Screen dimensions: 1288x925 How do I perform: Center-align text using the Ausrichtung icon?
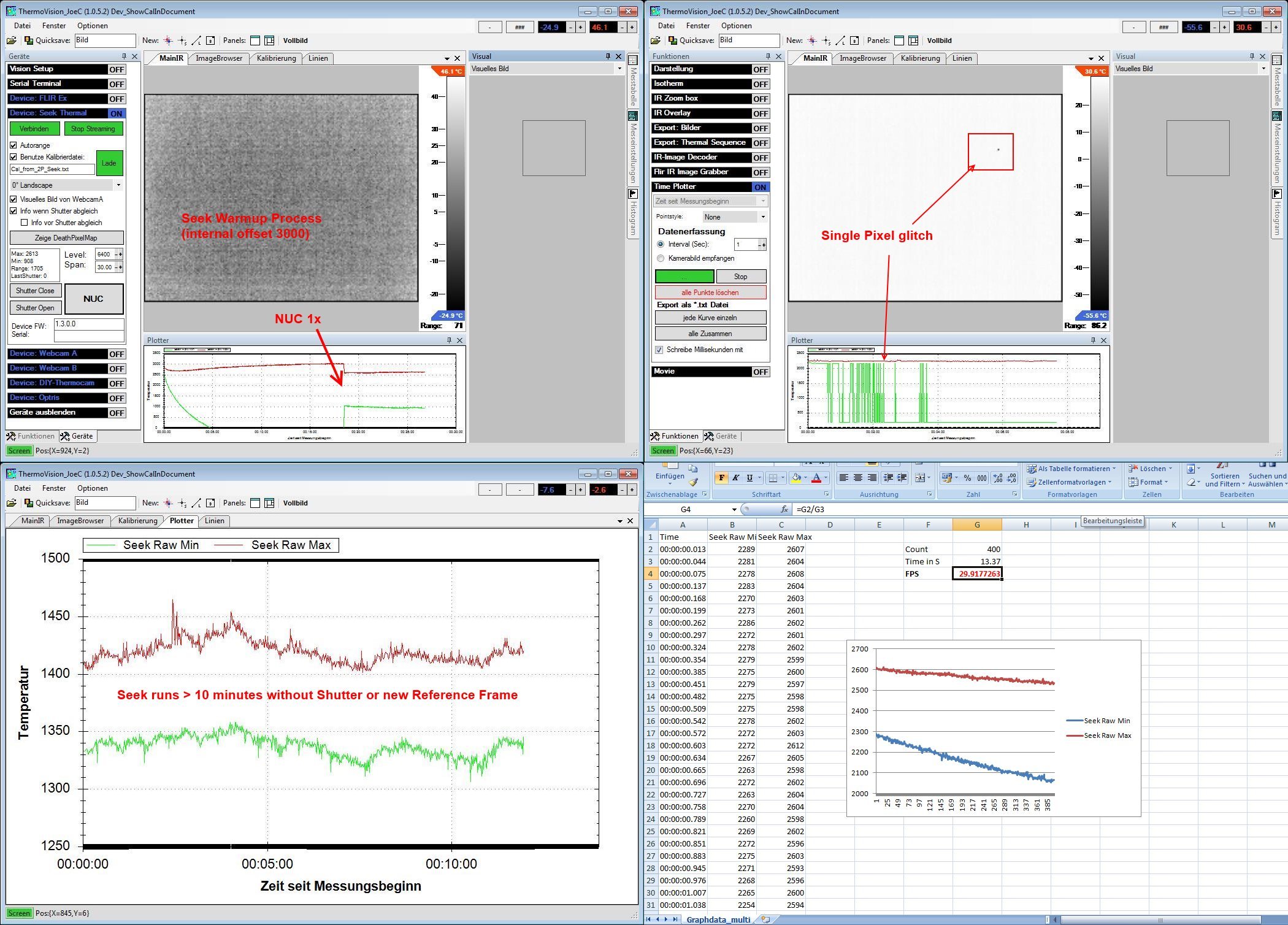click(858, 478)
